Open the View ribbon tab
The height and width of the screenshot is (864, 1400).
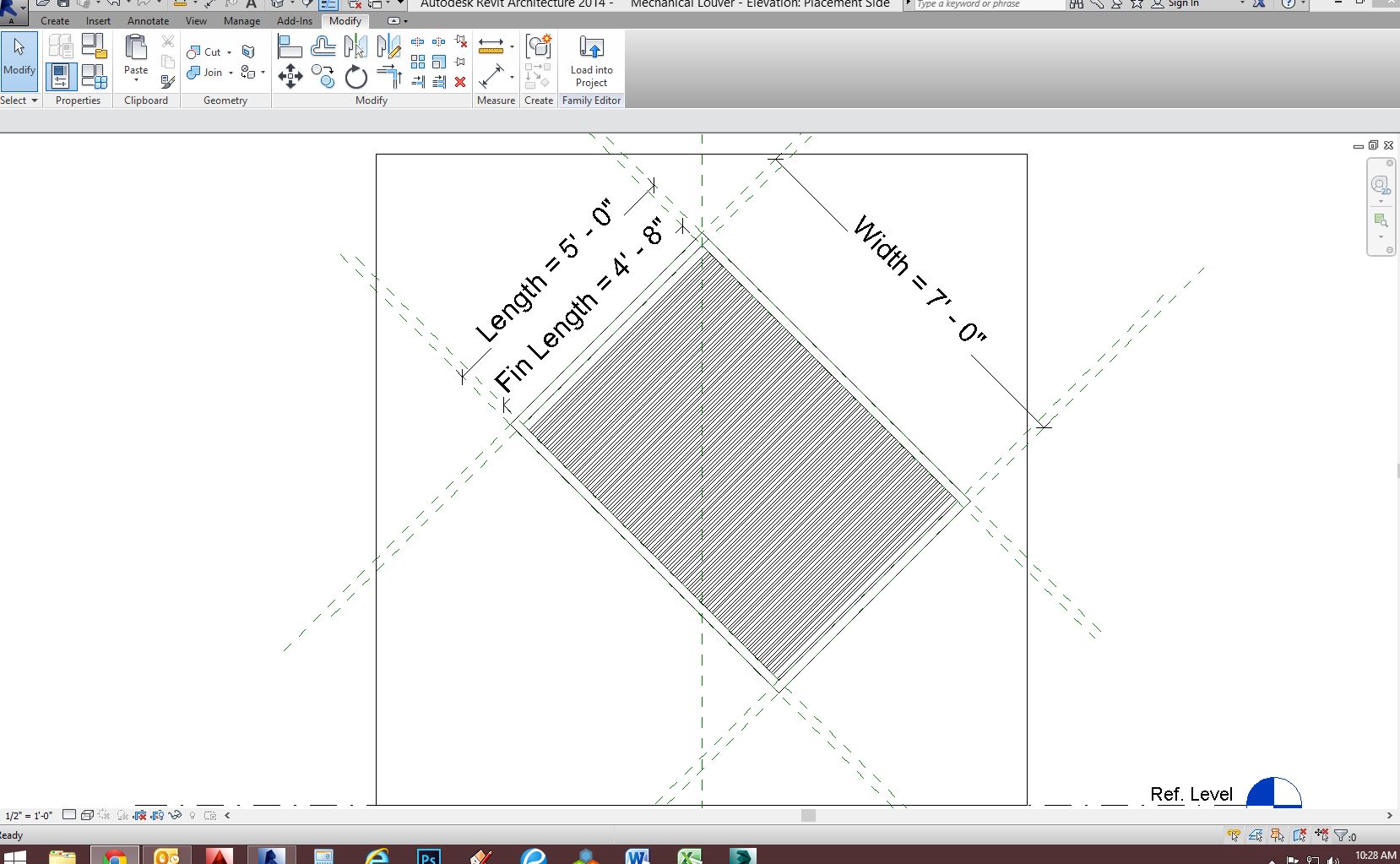(196, 21)
